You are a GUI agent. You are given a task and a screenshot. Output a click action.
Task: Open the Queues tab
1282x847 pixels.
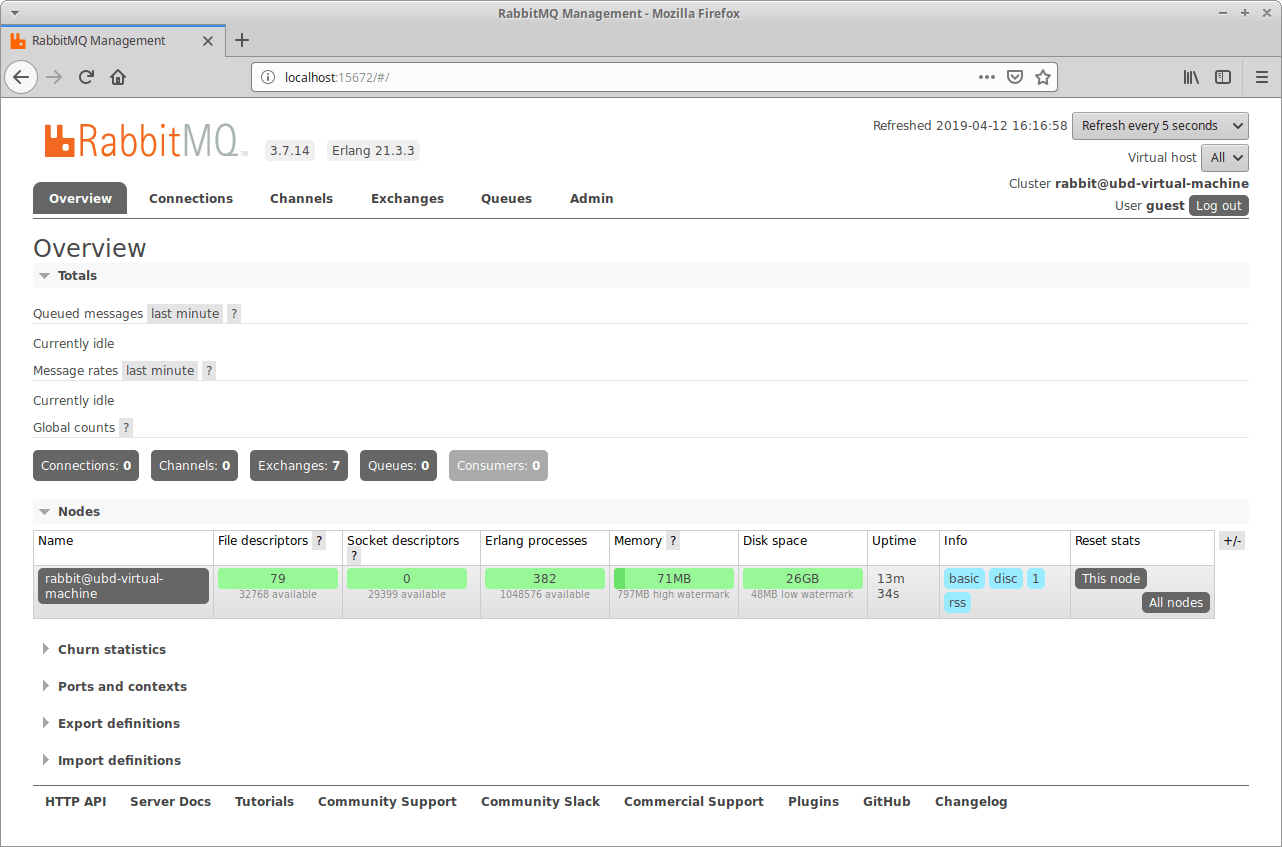point(506,198)
